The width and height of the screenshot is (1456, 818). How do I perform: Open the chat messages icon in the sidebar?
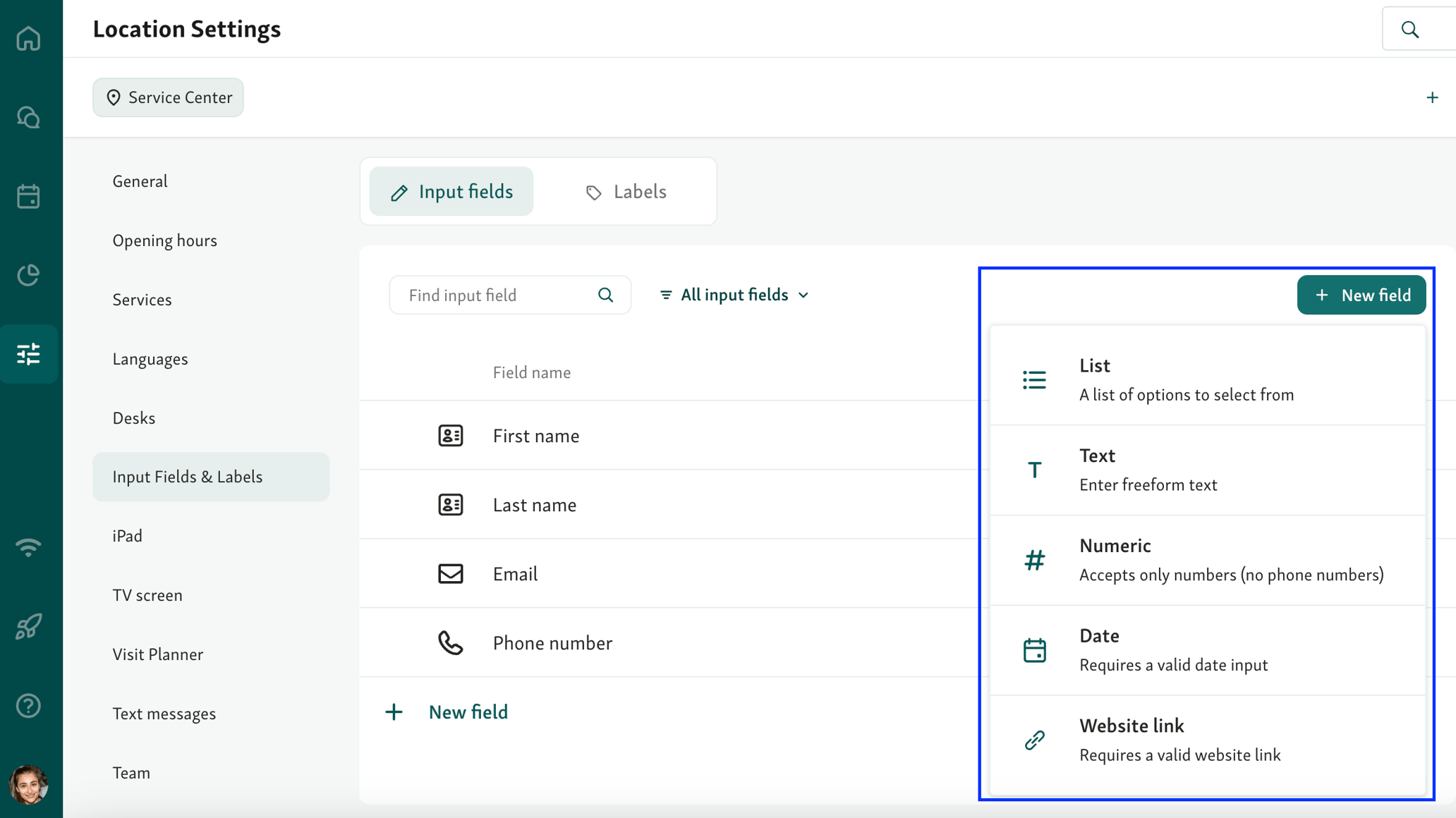point(28,117)
